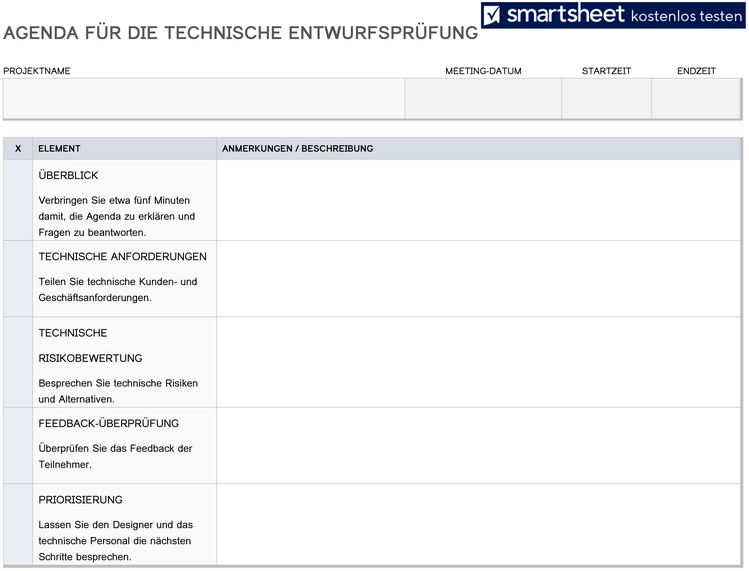Image resolution: width=749 pixels, height=571 pixels.
Task: Select the Startzeit input field
Action: click(x=606, y=98)
